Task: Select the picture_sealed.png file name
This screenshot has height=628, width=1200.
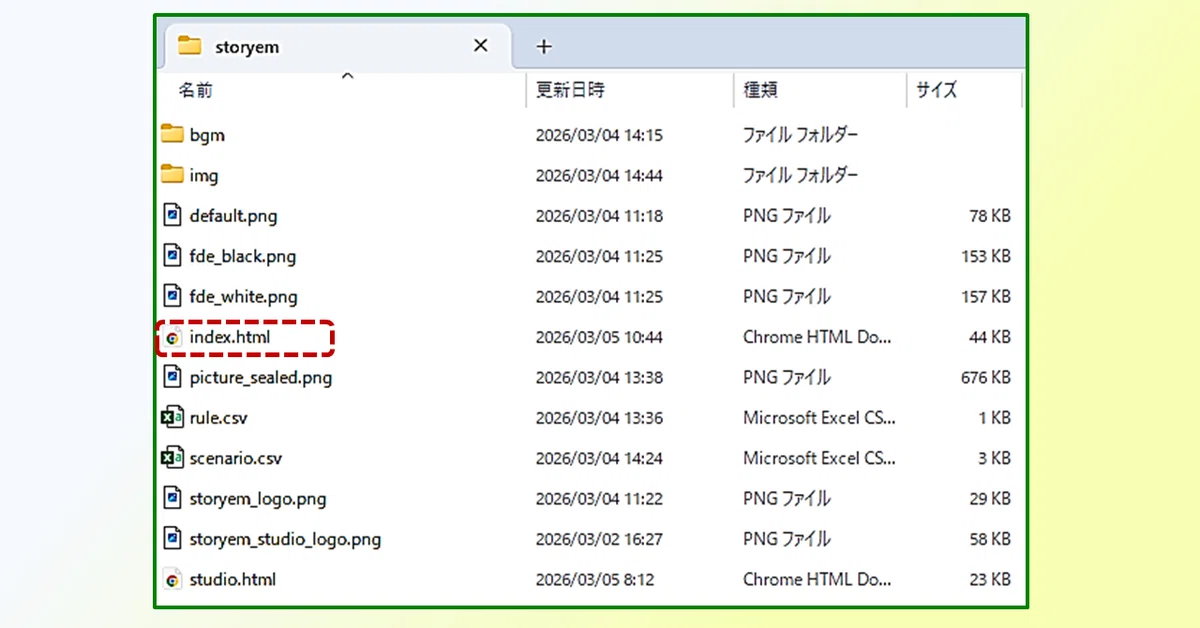Action: coord(261,378)
